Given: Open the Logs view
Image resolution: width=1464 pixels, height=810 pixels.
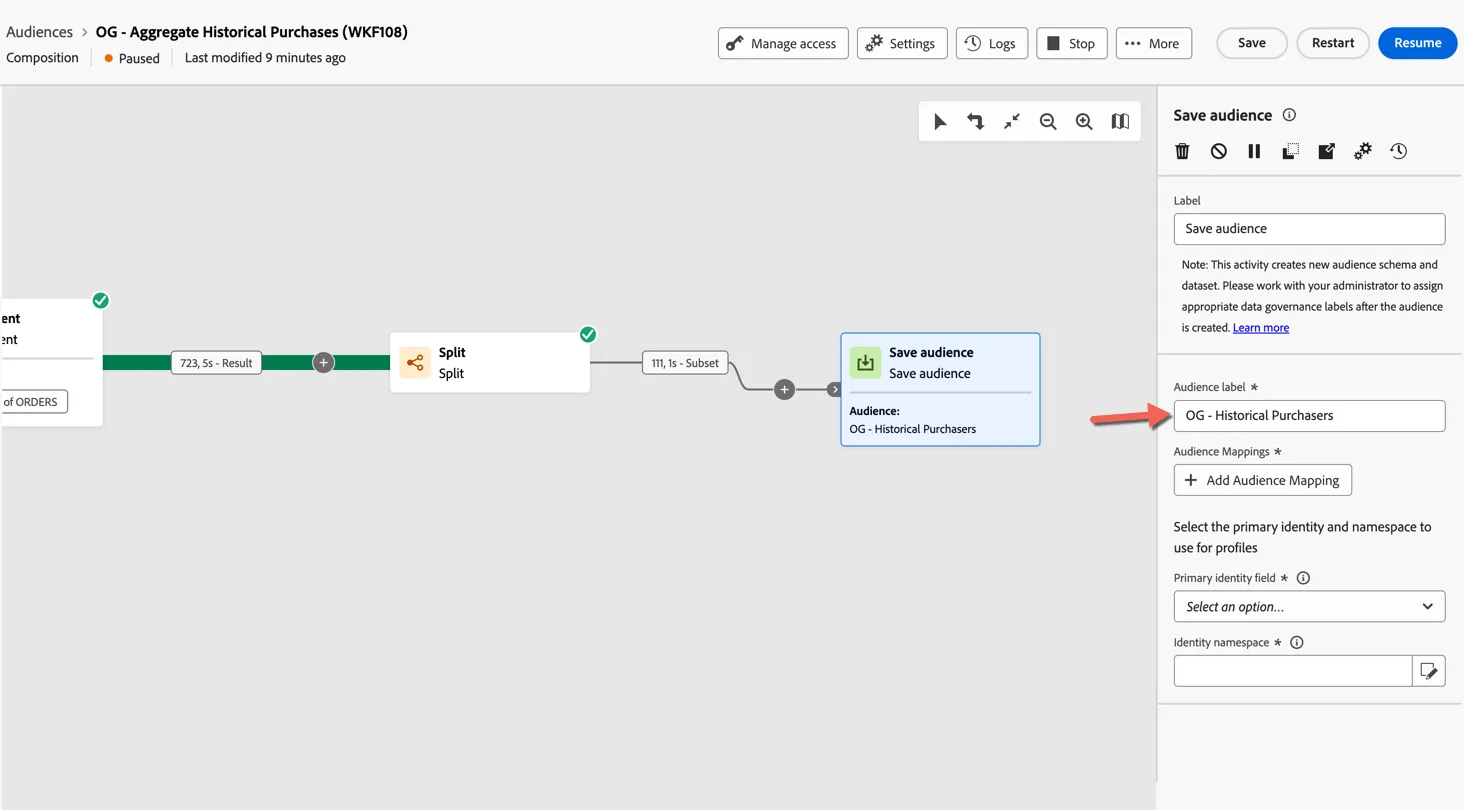Looking at the screenshot, I should pyautogui.click(x=991, y=43).
